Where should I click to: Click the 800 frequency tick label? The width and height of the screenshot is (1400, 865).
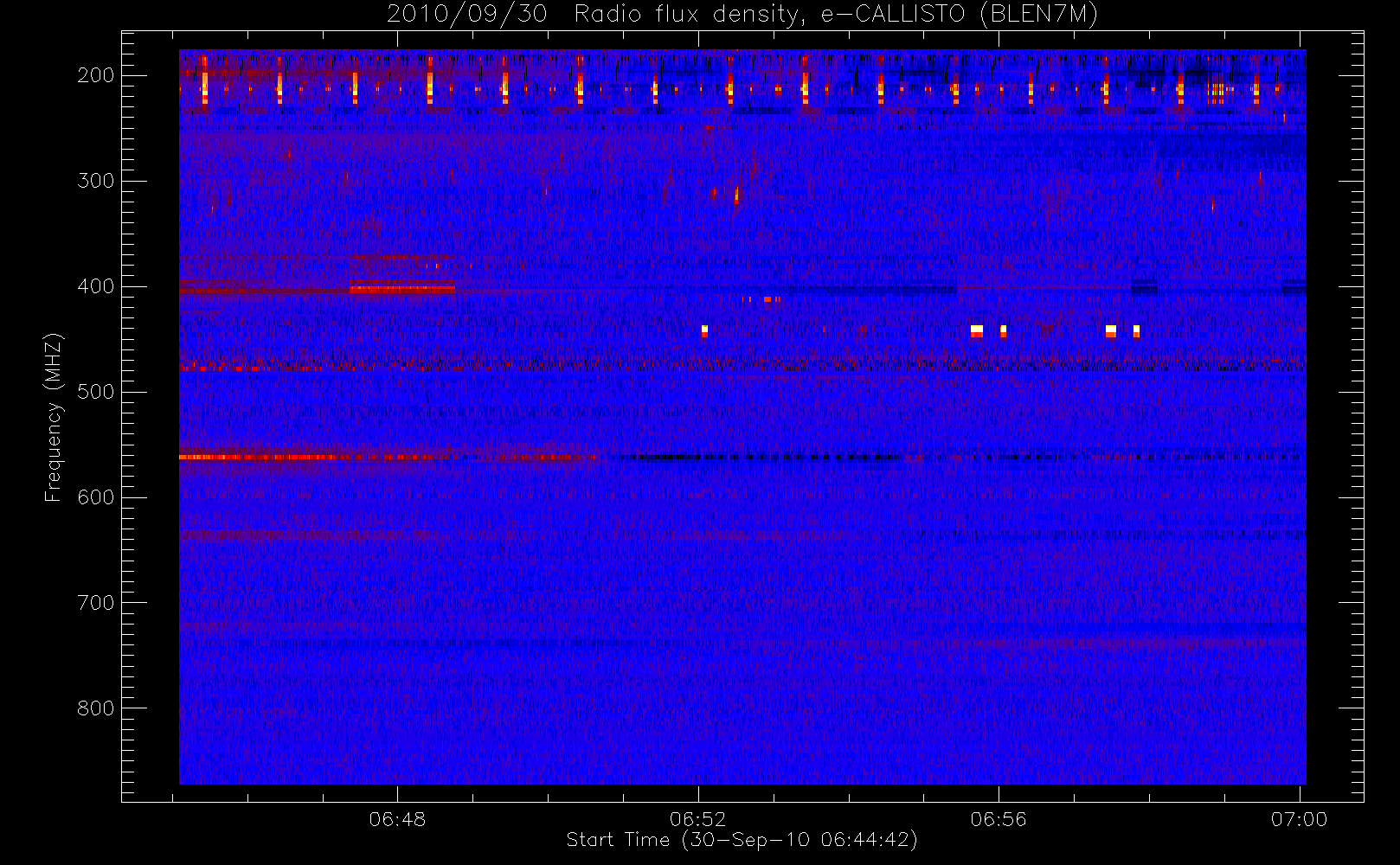click(x=96, y=708)
